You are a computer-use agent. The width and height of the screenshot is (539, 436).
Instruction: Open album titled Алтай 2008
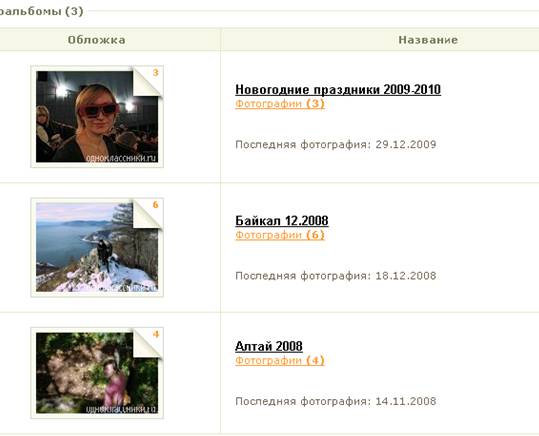coord(269,346)
